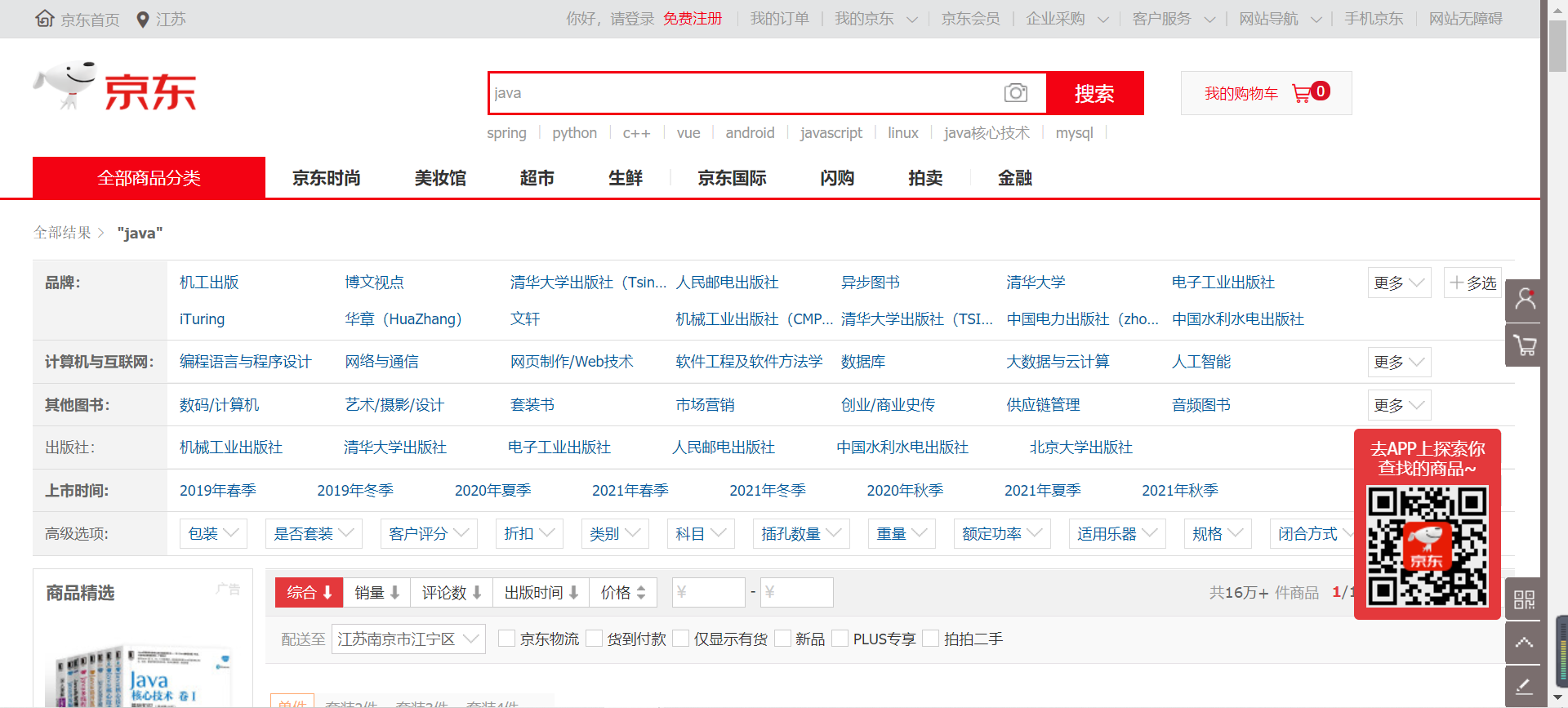
Task: Filter by 编程语言与程序设计 category
Action: coord(245,362)
